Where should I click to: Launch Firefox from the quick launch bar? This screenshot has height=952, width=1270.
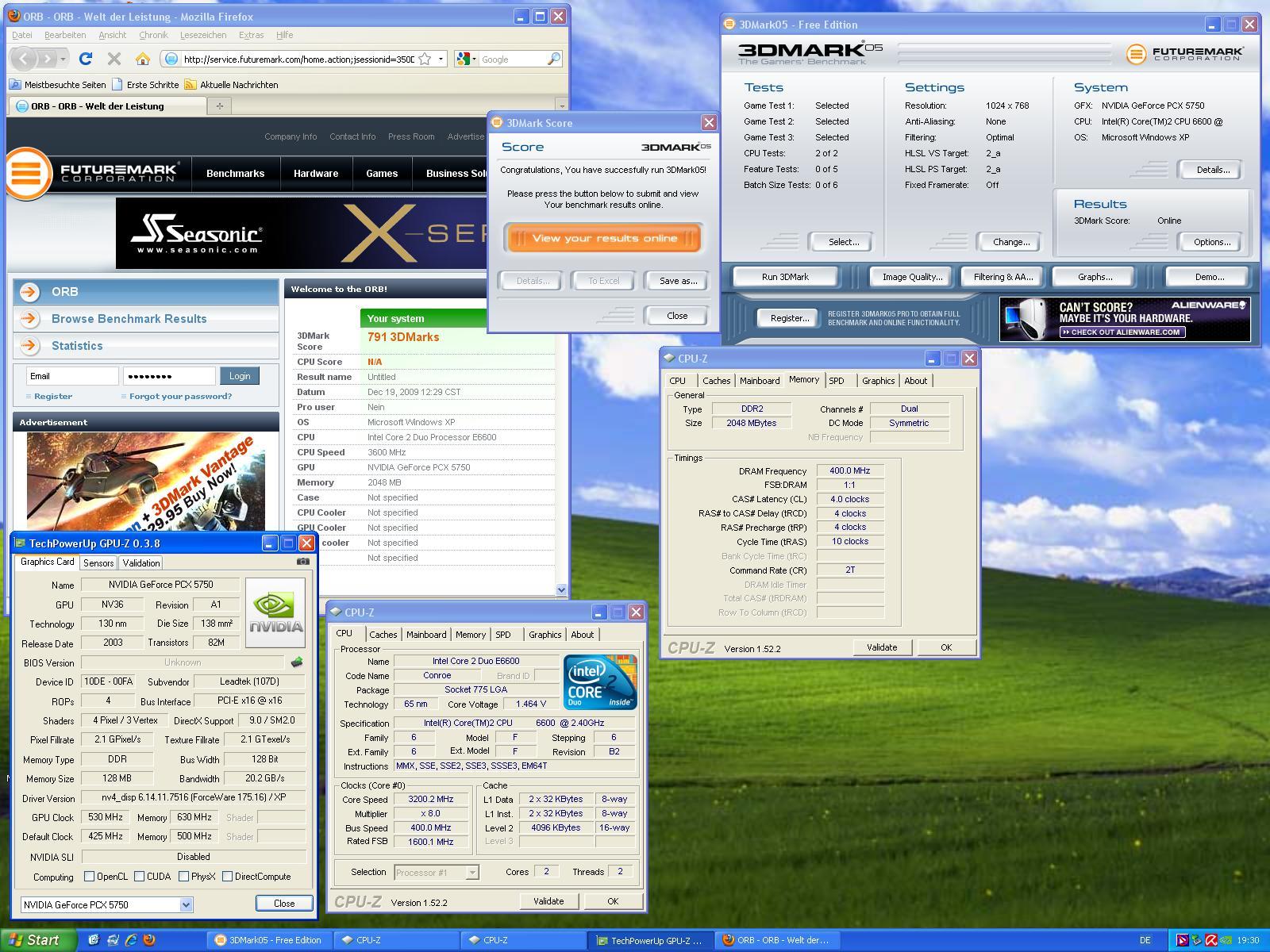(x=148, y=940)
